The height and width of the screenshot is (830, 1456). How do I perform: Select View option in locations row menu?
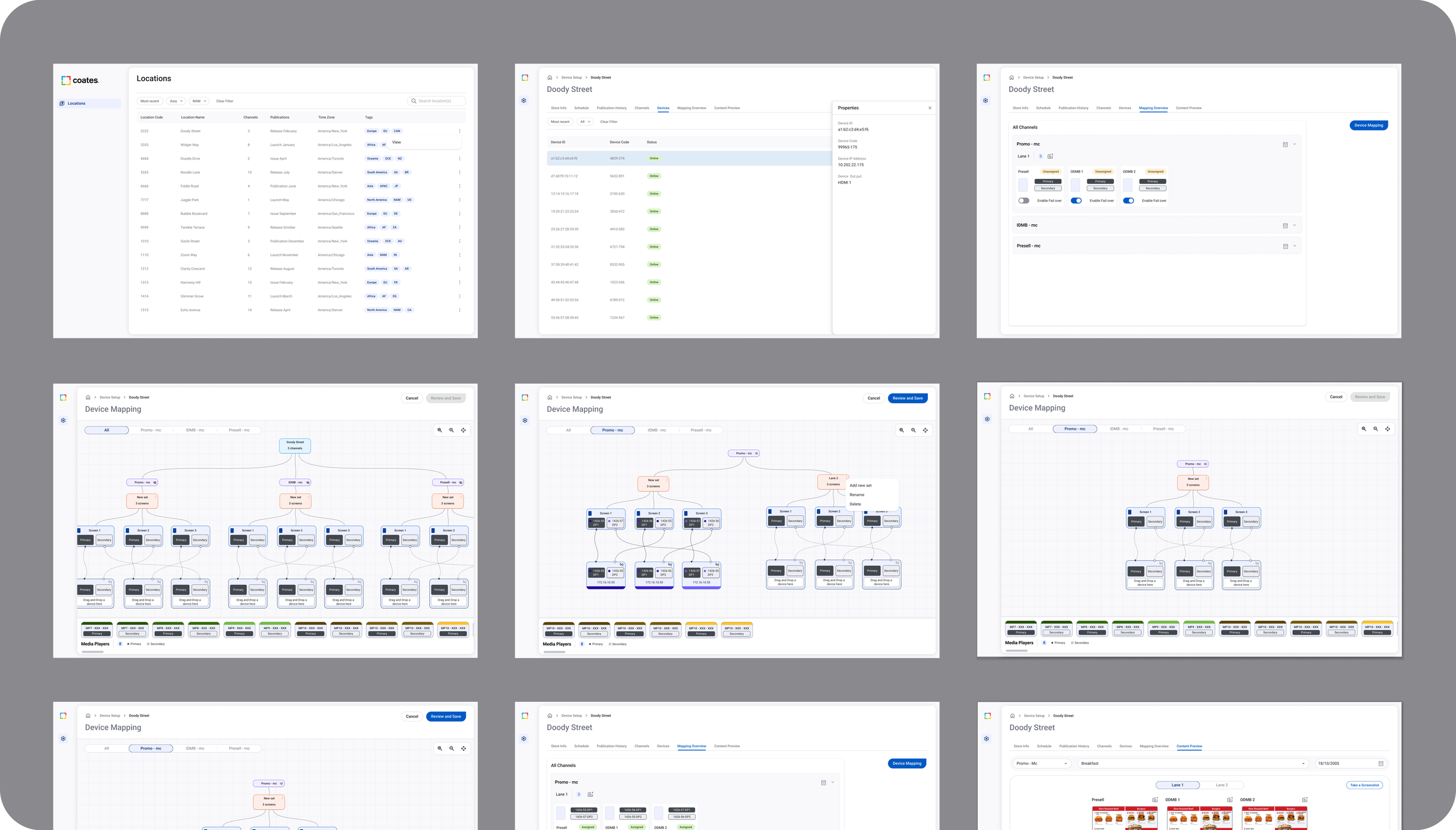[397, 142]
